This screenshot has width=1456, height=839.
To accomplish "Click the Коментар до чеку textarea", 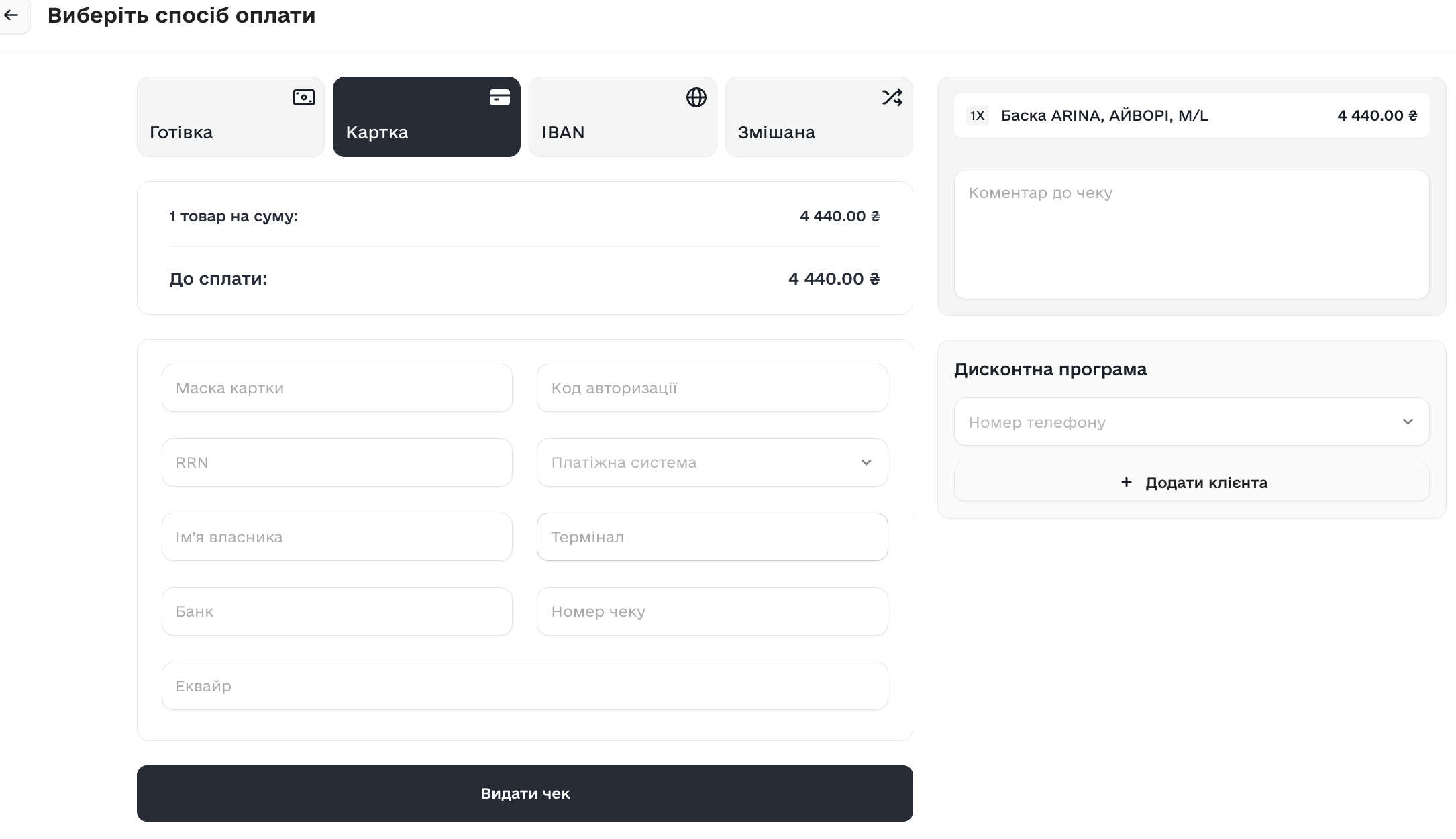I will coord(1192,234).
